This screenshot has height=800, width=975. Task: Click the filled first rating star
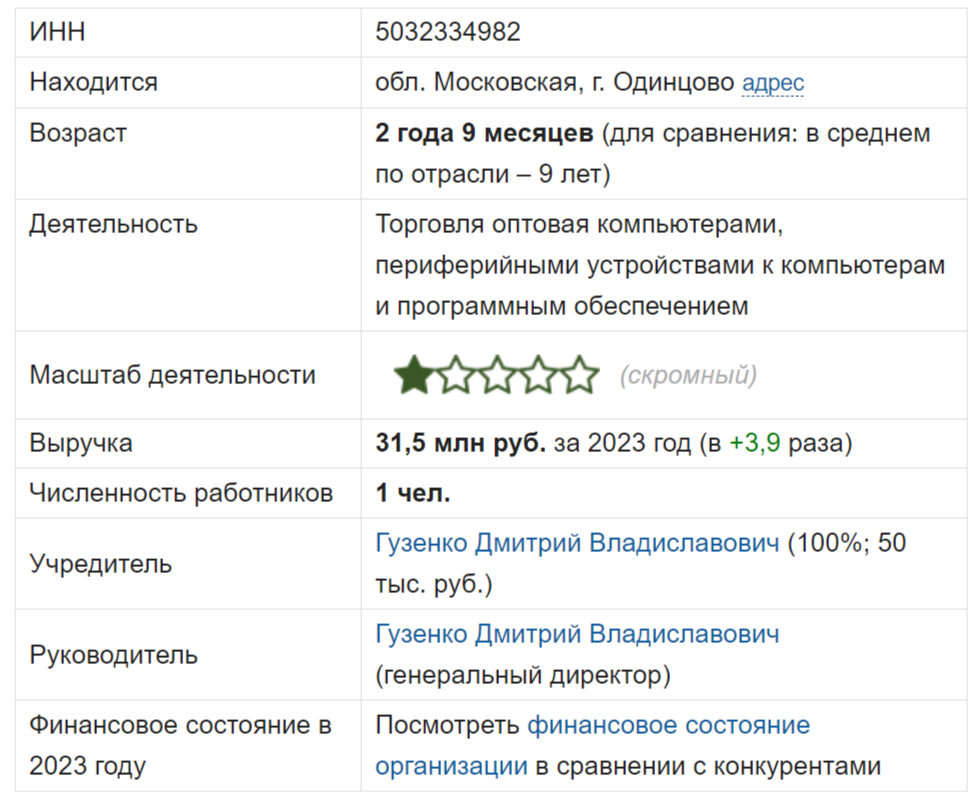413,376
